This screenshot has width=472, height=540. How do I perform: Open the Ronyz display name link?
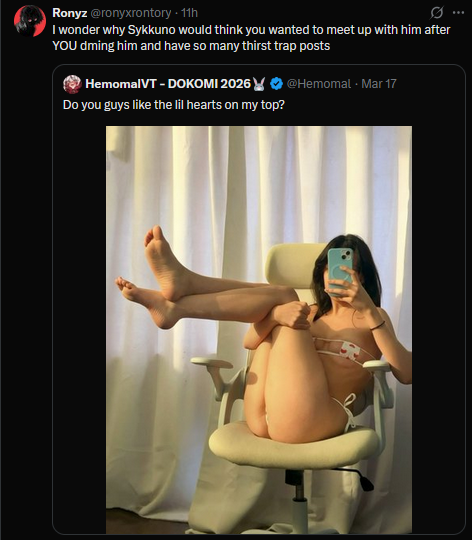point(70,13)
